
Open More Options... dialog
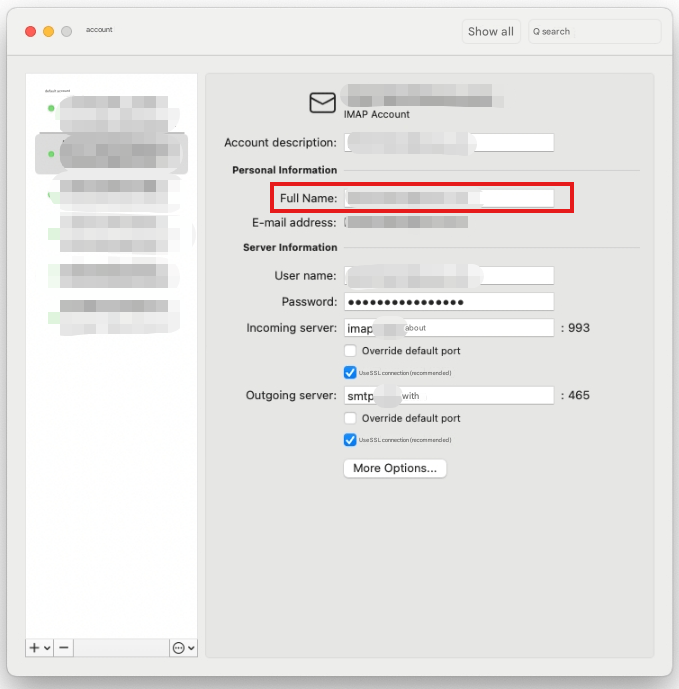point(395,468)
